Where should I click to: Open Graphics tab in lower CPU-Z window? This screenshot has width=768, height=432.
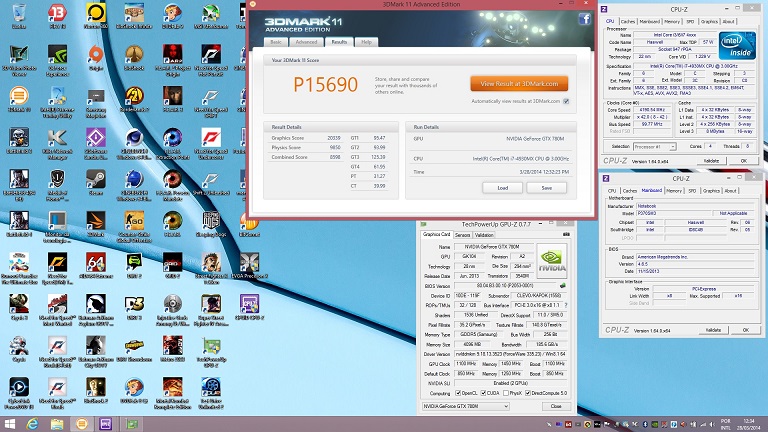pos(711,191)
